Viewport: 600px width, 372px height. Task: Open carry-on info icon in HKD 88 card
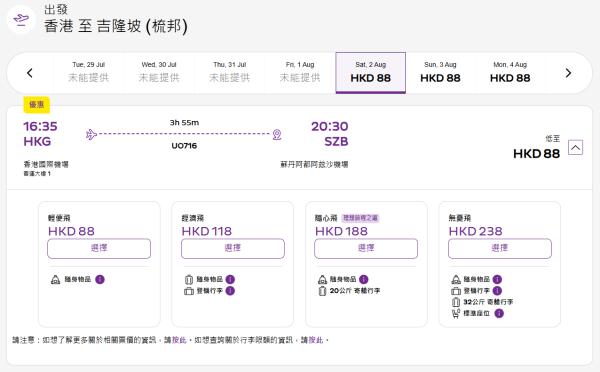(x=100, y=279)
